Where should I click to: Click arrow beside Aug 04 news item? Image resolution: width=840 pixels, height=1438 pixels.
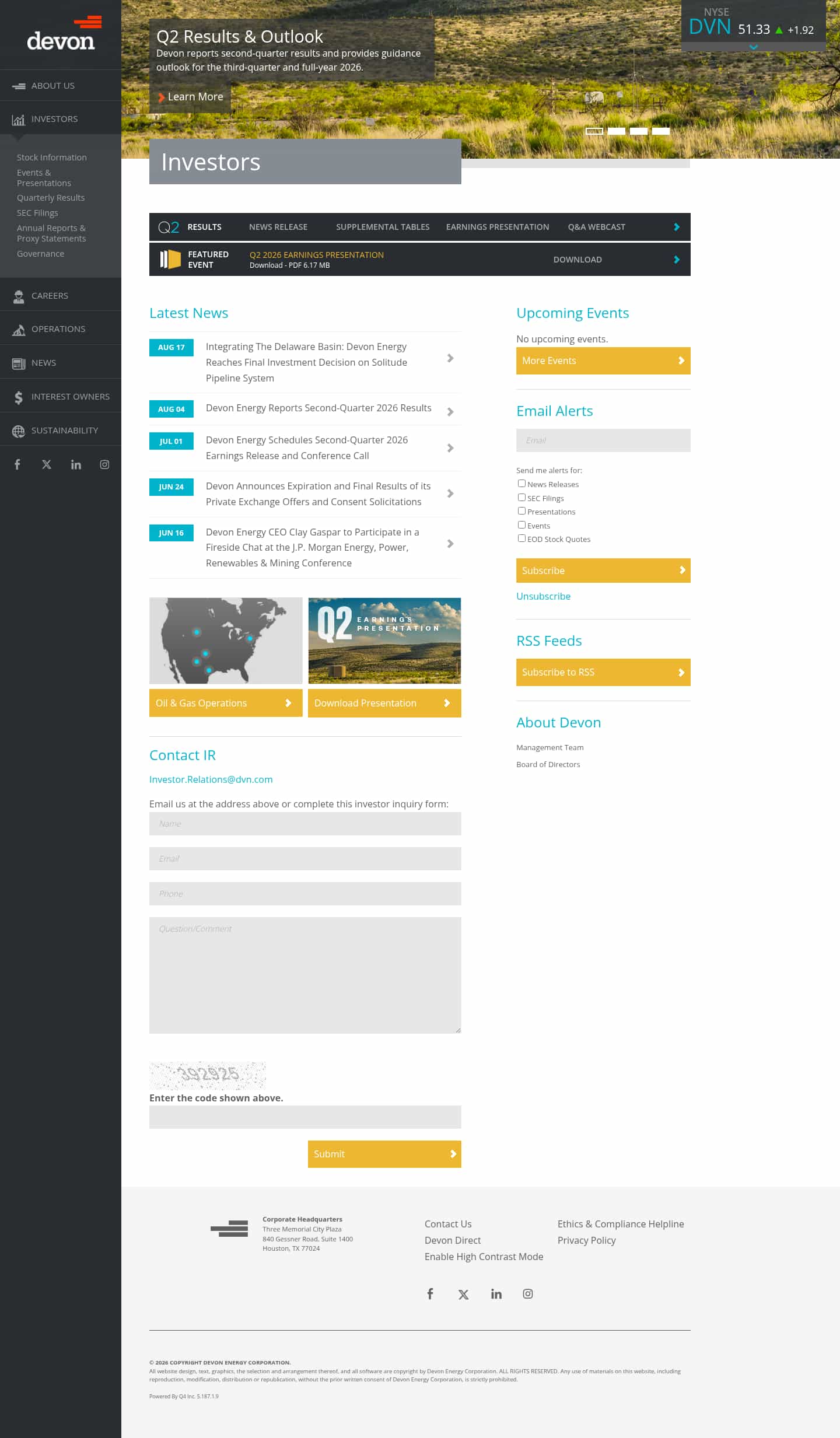point(450,412)
